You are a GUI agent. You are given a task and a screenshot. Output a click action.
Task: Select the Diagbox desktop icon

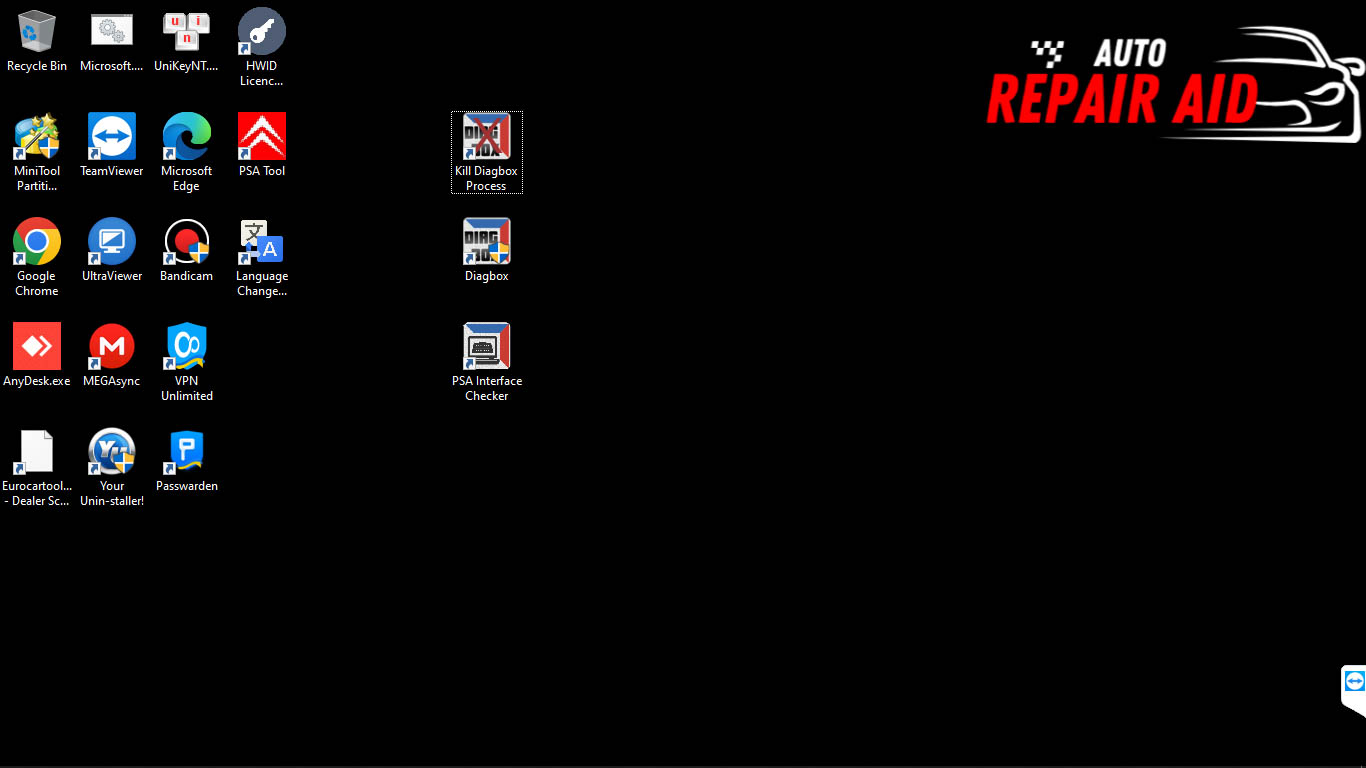click(x=487, y=241)
